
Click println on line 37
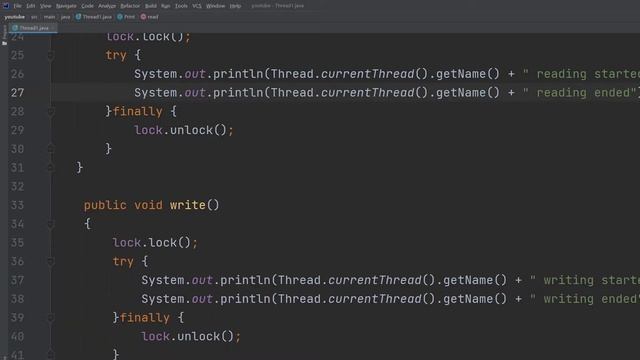pyautogui.click(x=245, y=280)
